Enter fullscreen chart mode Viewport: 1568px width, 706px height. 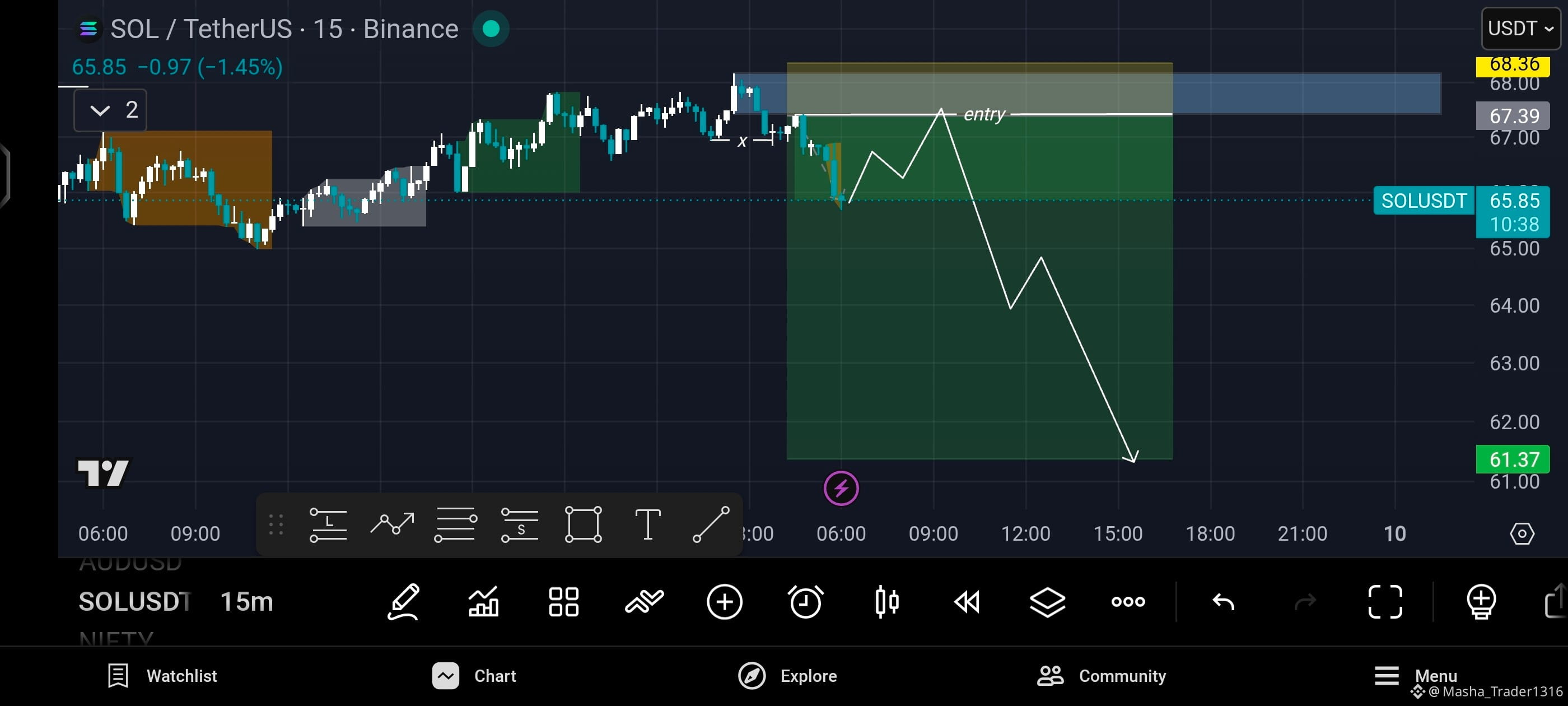click(x=1385, y=602)
